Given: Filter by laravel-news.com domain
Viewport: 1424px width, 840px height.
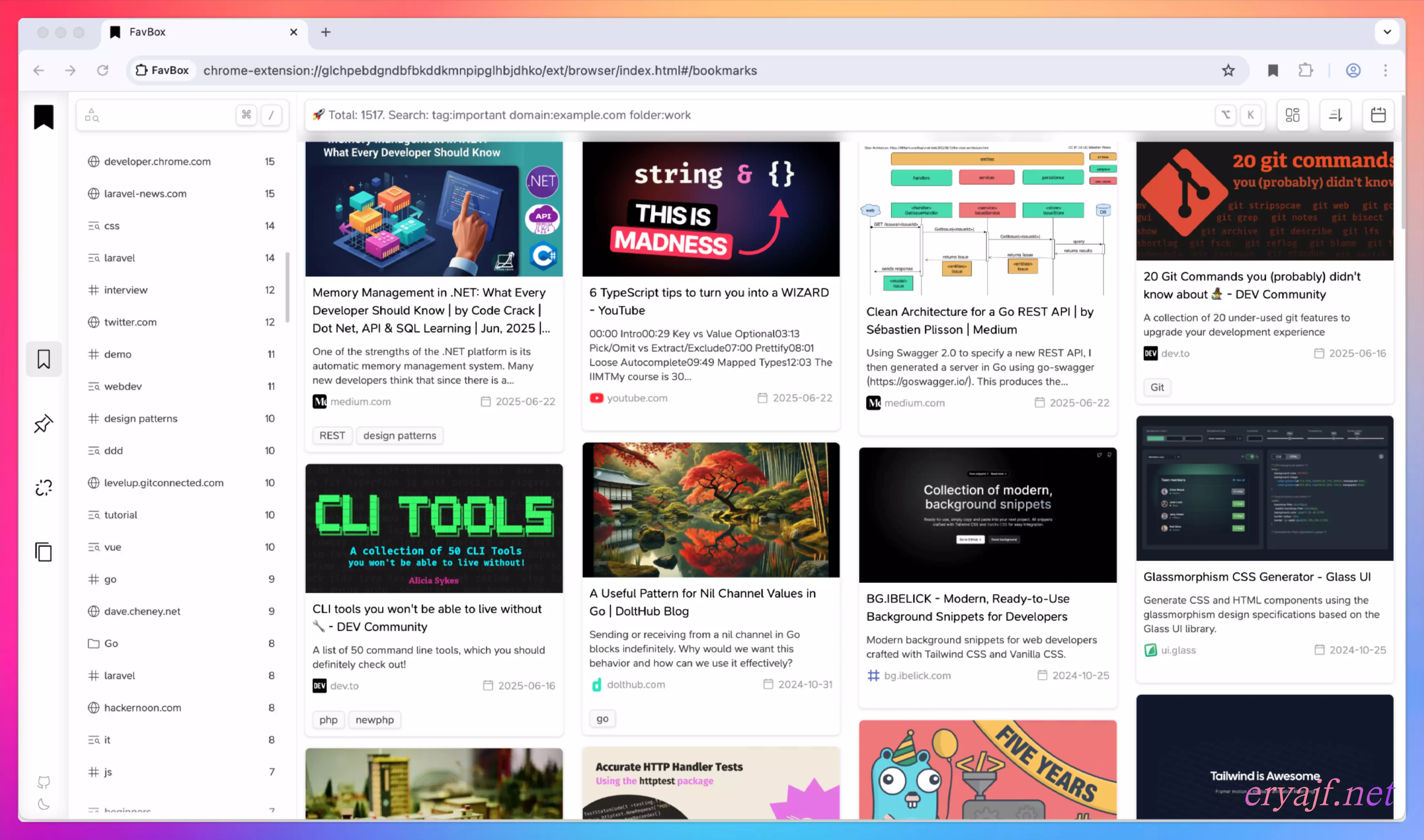Looking at the screenshot, I should pyautogui.click(x=181, y=194).
